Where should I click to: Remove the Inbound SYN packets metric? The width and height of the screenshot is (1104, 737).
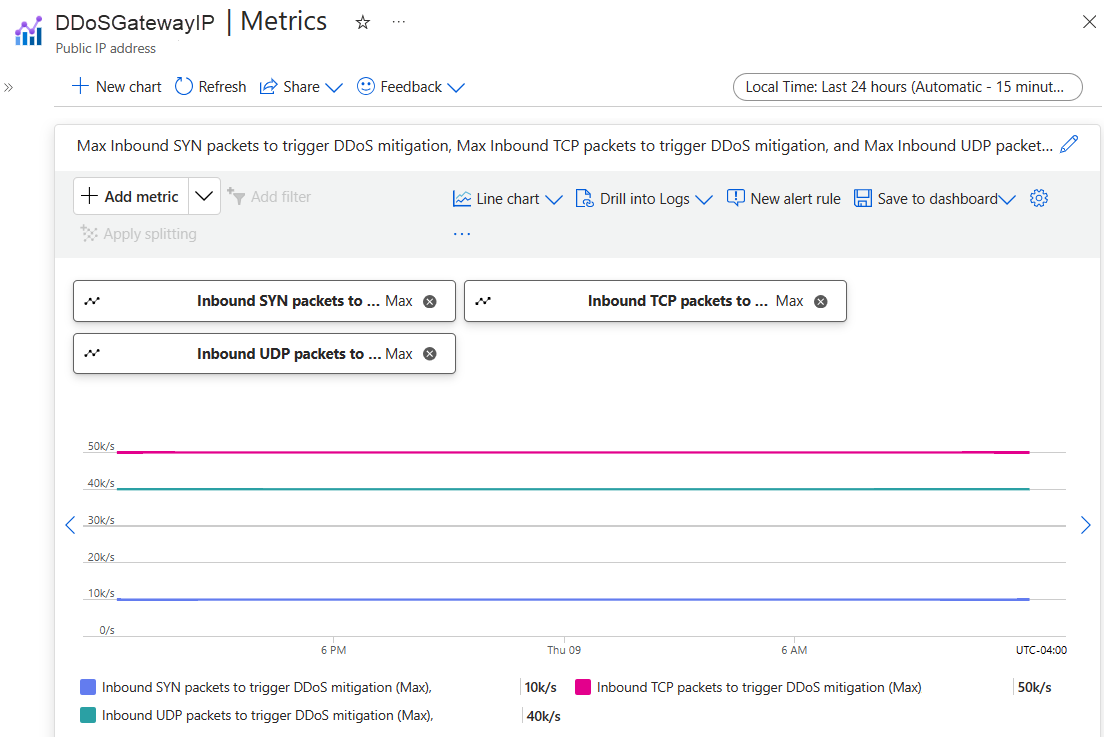[x=430, y=301]
